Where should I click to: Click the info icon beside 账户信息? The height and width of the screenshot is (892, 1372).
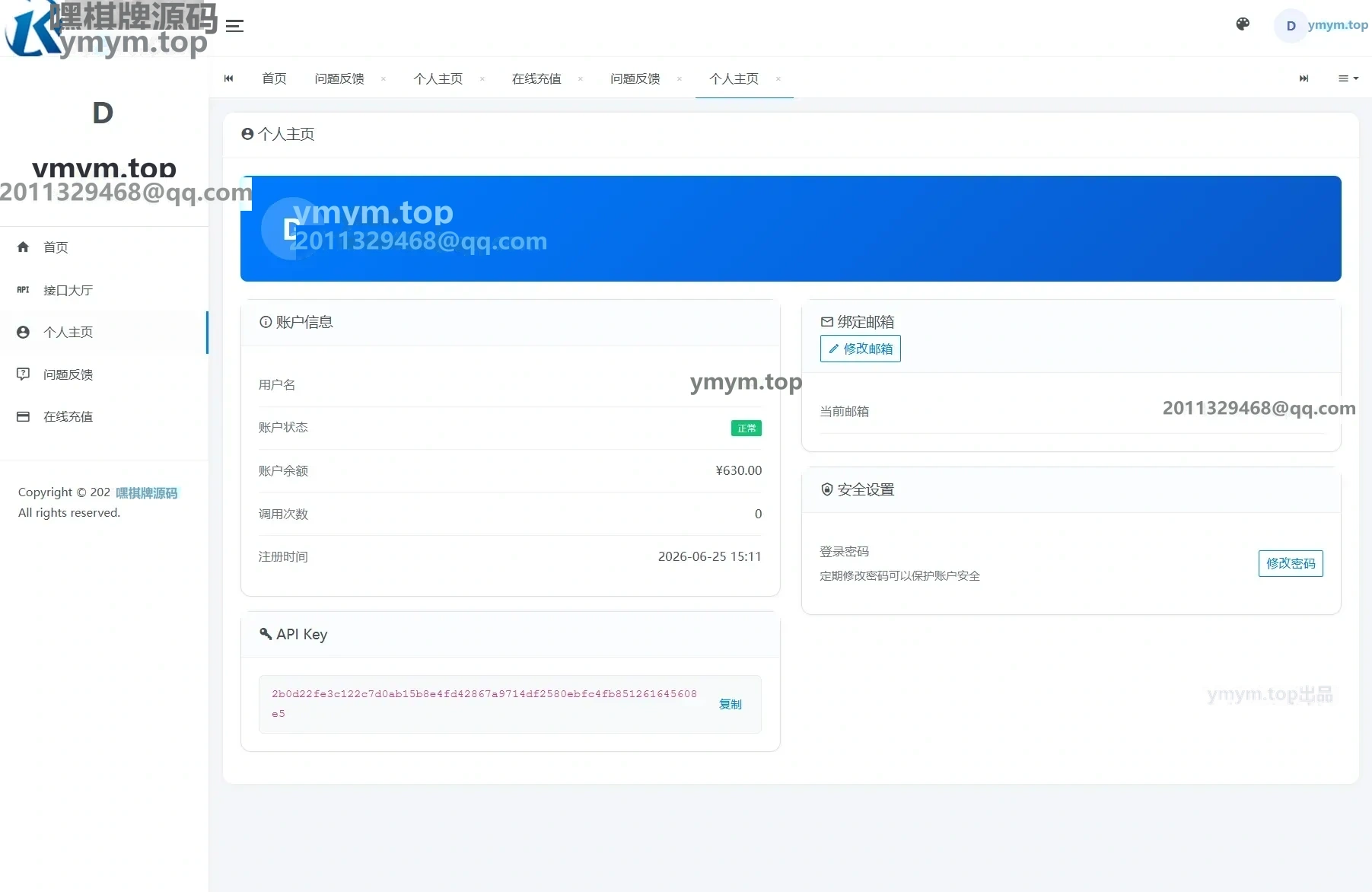click(266, 322)
